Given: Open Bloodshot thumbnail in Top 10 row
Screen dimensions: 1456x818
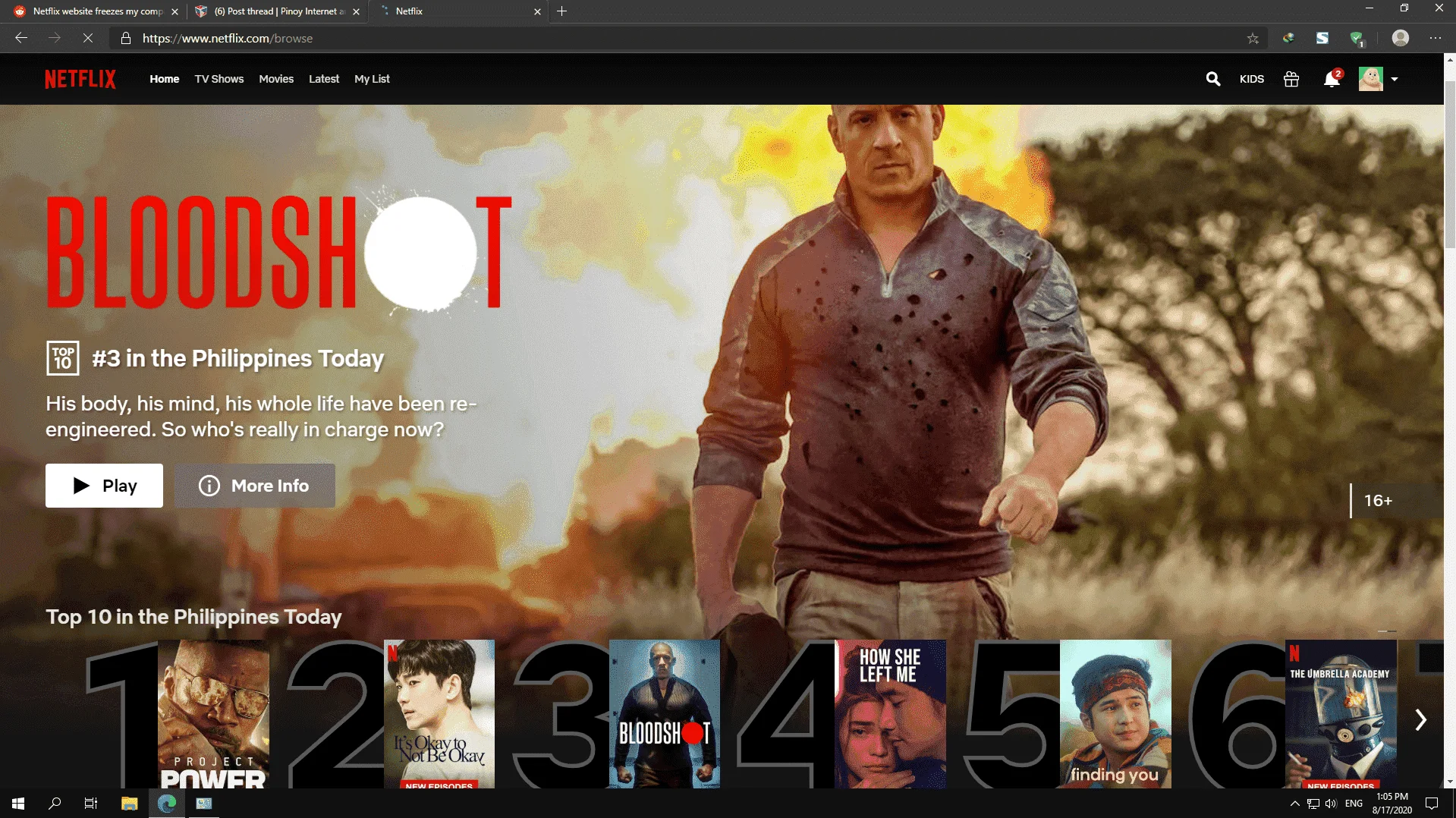Looking at the screenshot, I should click(x=665, y=714).
